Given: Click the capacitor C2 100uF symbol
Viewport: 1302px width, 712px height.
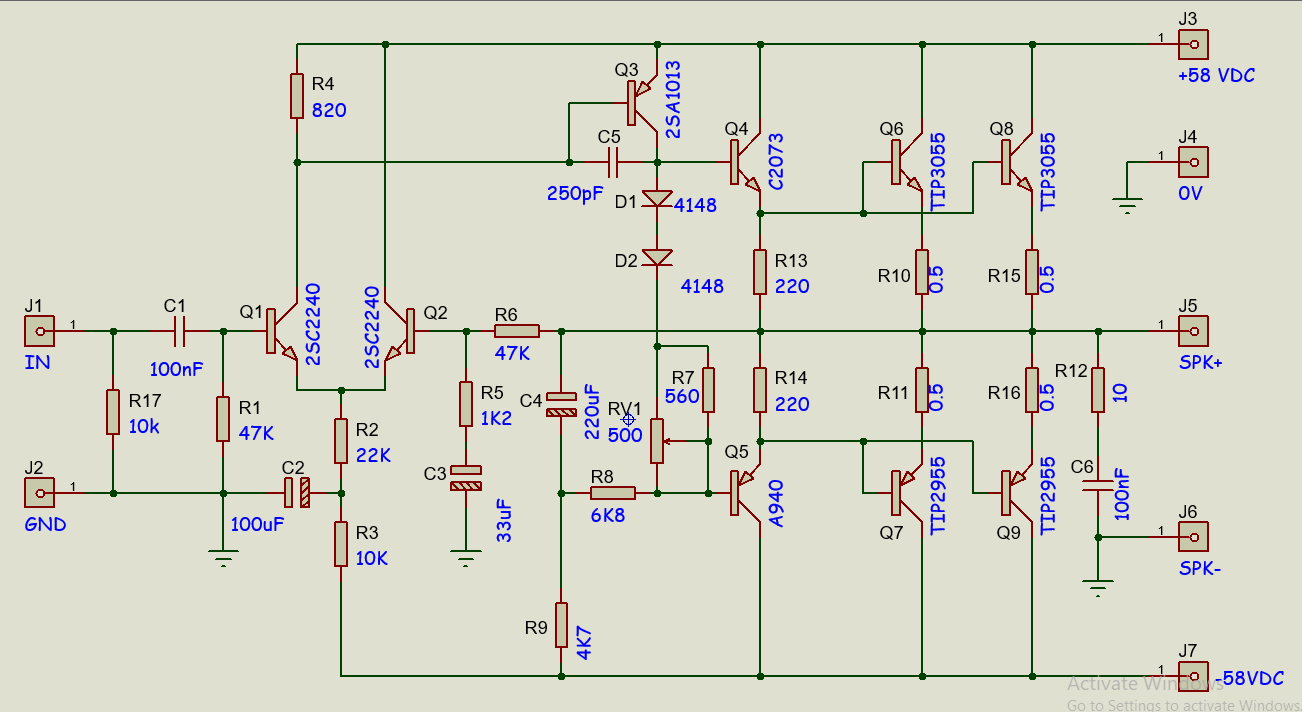Looking at the screenshot, I should 297,492.
